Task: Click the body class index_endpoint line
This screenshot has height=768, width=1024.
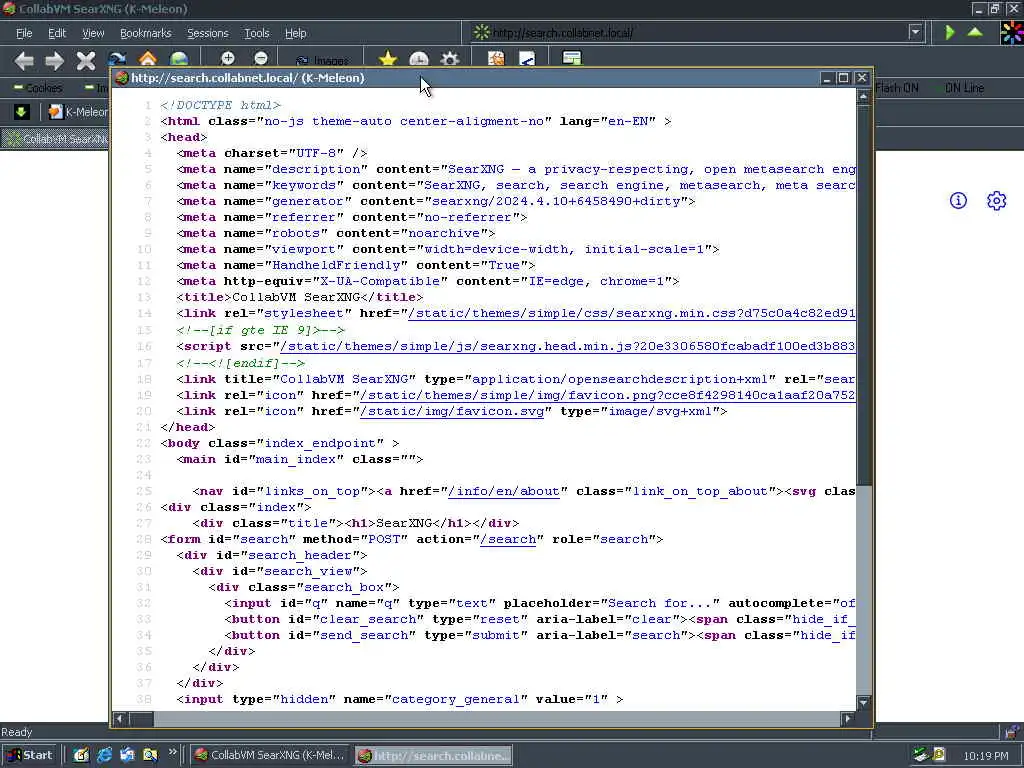Action: coord(280,443)
